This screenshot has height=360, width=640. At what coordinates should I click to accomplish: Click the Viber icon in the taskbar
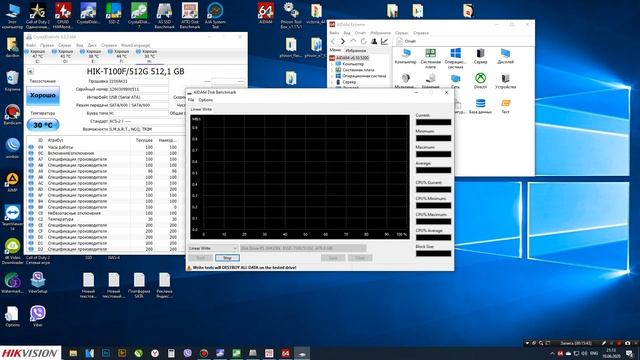[187, 353]
